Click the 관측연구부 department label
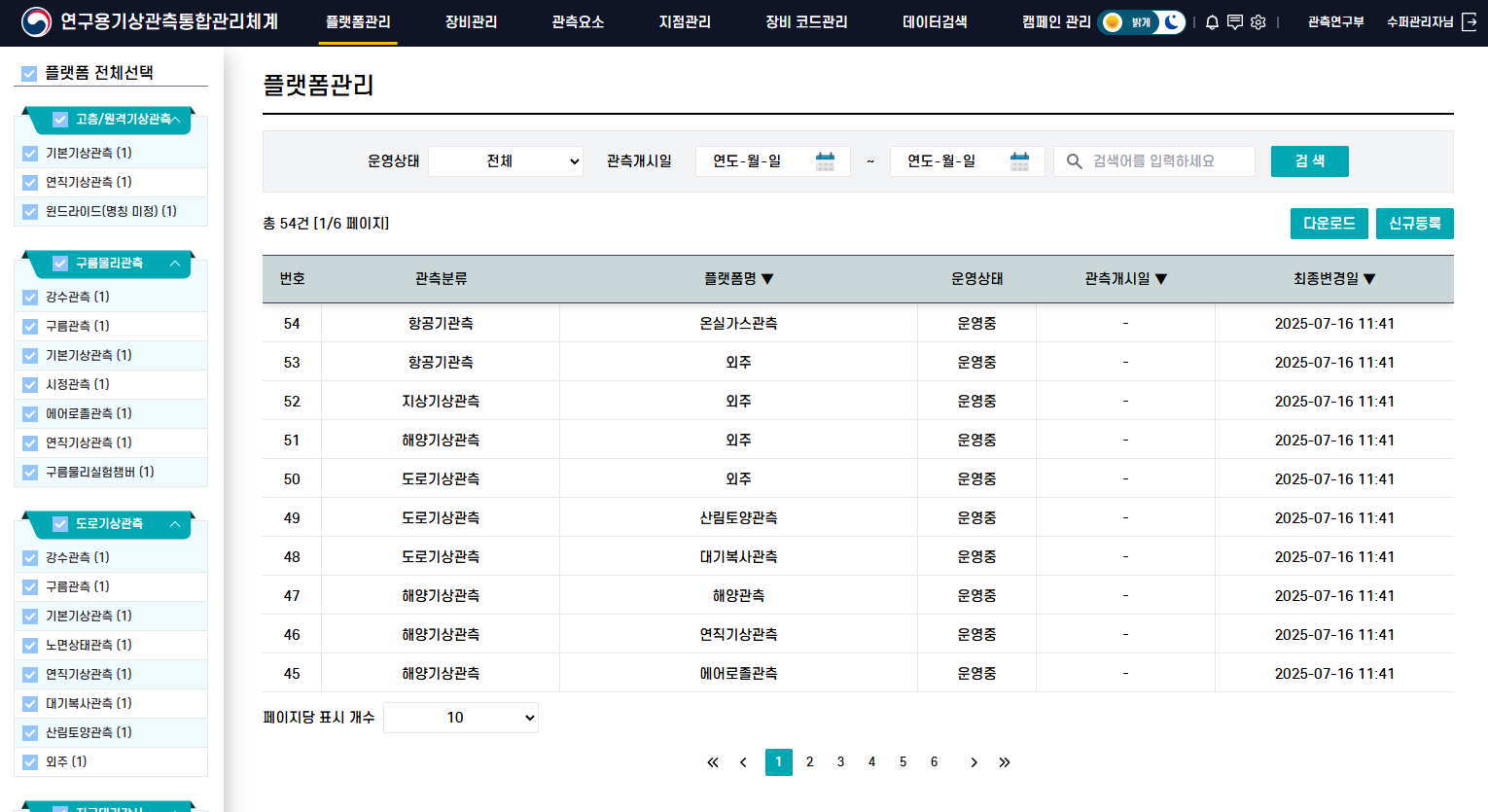This screenshot has height=812, width=1488. point(1335,22)
